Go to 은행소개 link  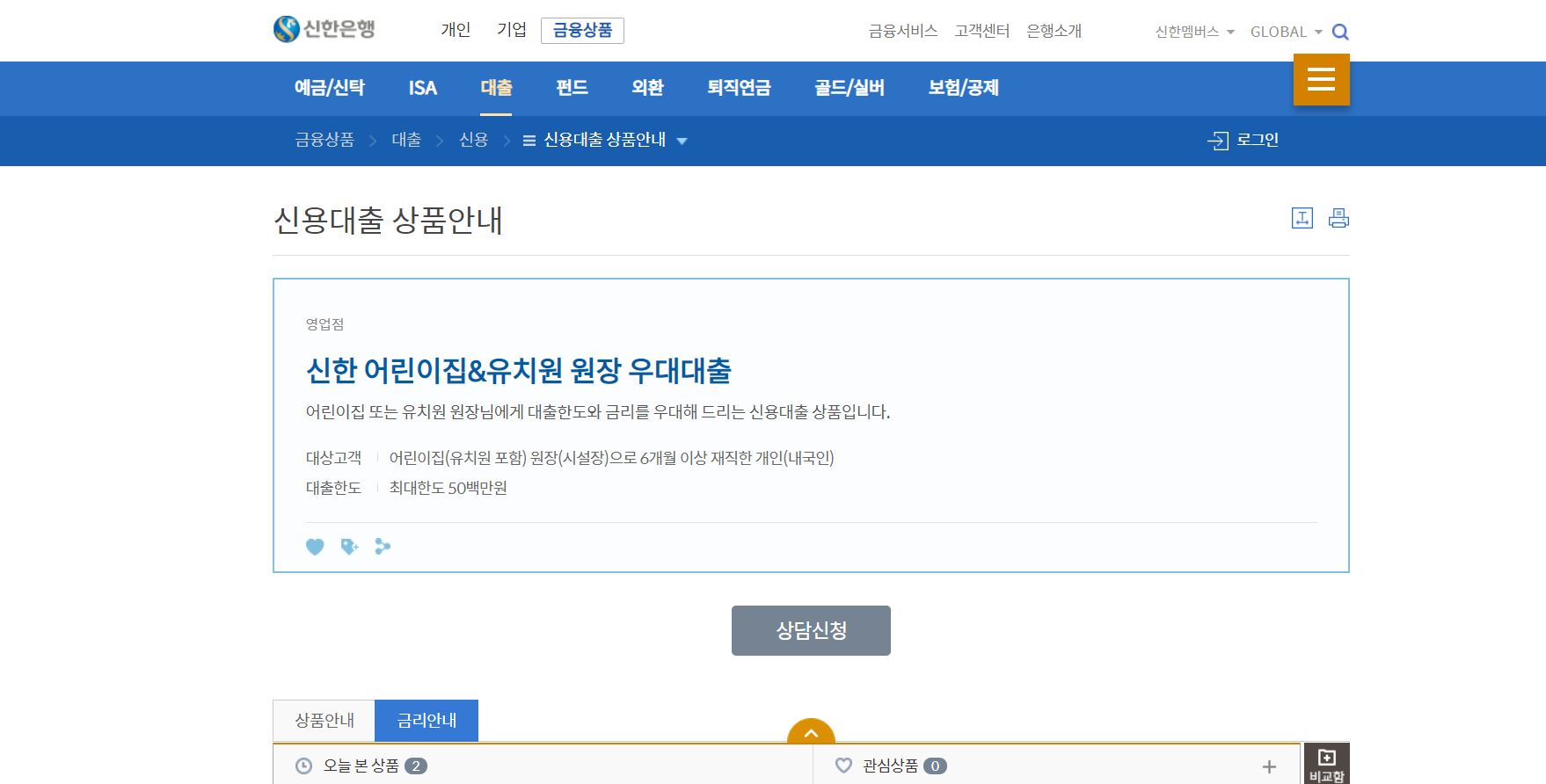[1054, 31]
